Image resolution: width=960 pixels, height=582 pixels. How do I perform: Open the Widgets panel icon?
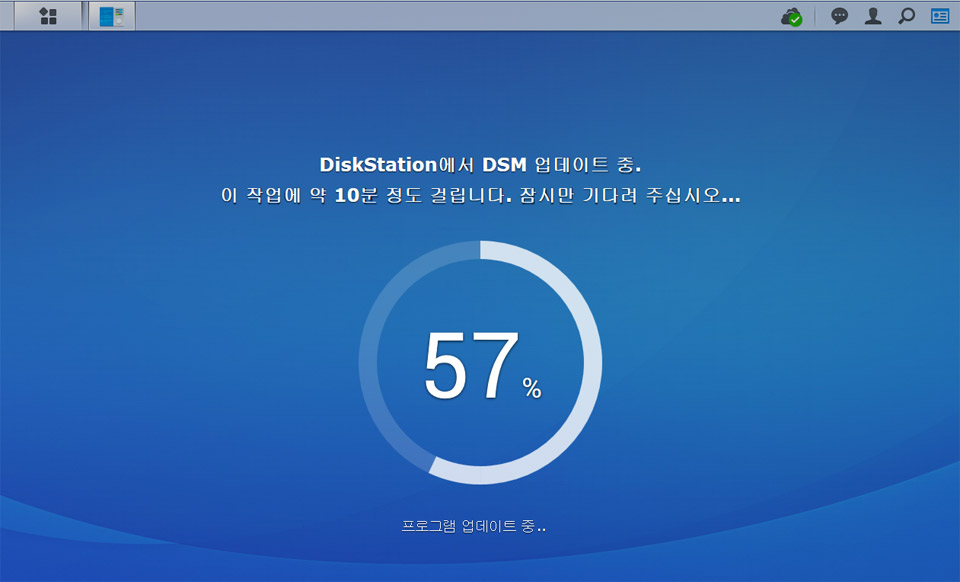pos(940,16)
